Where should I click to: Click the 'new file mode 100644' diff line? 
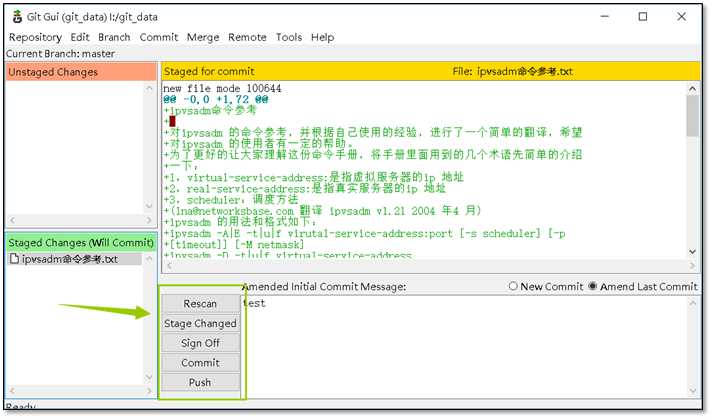point(222,88)
